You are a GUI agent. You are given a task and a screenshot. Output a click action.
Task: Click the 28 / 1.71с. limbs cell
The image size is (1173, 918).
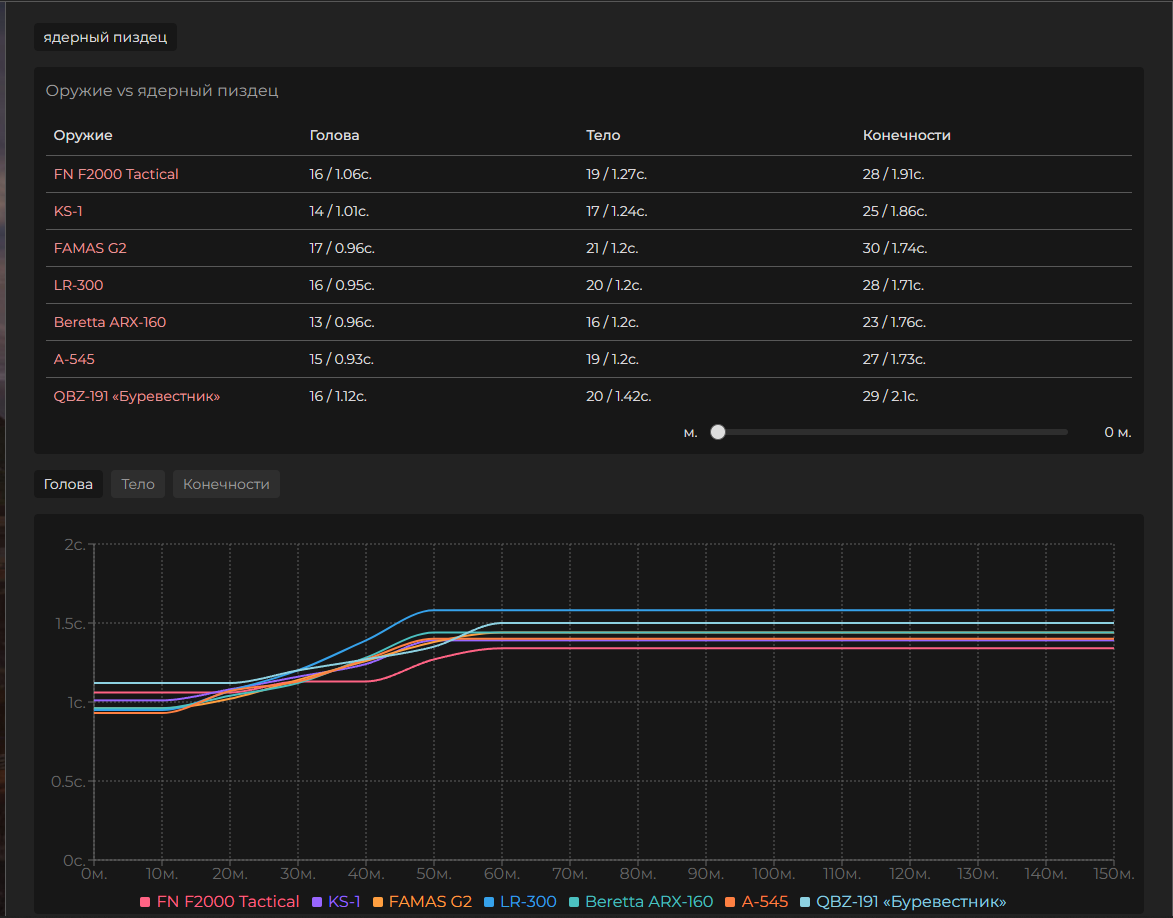893,285
